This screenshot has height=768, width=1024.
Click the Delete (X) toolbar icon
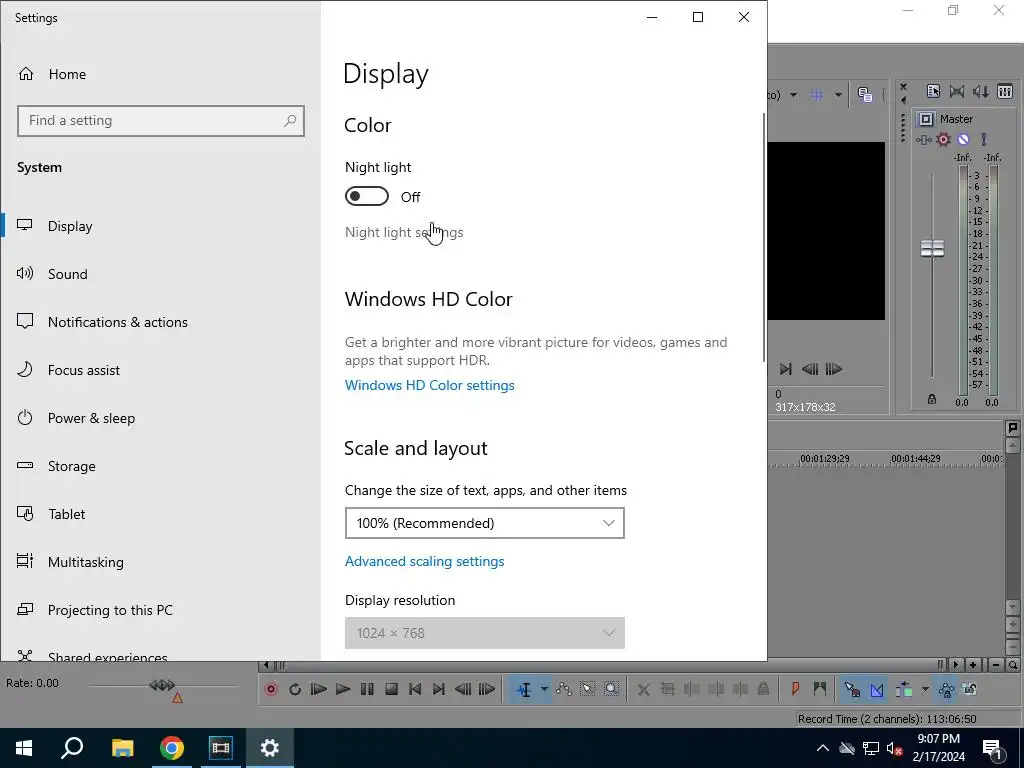[643, 689]
